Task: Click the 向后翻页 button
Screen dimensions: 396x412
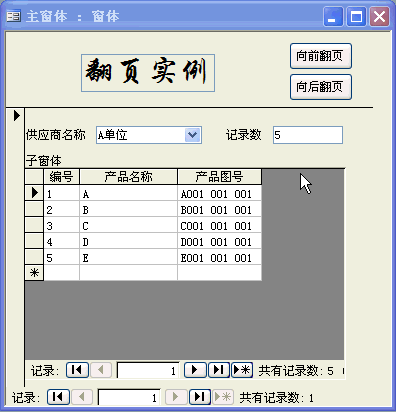Action: click(321, 87)
